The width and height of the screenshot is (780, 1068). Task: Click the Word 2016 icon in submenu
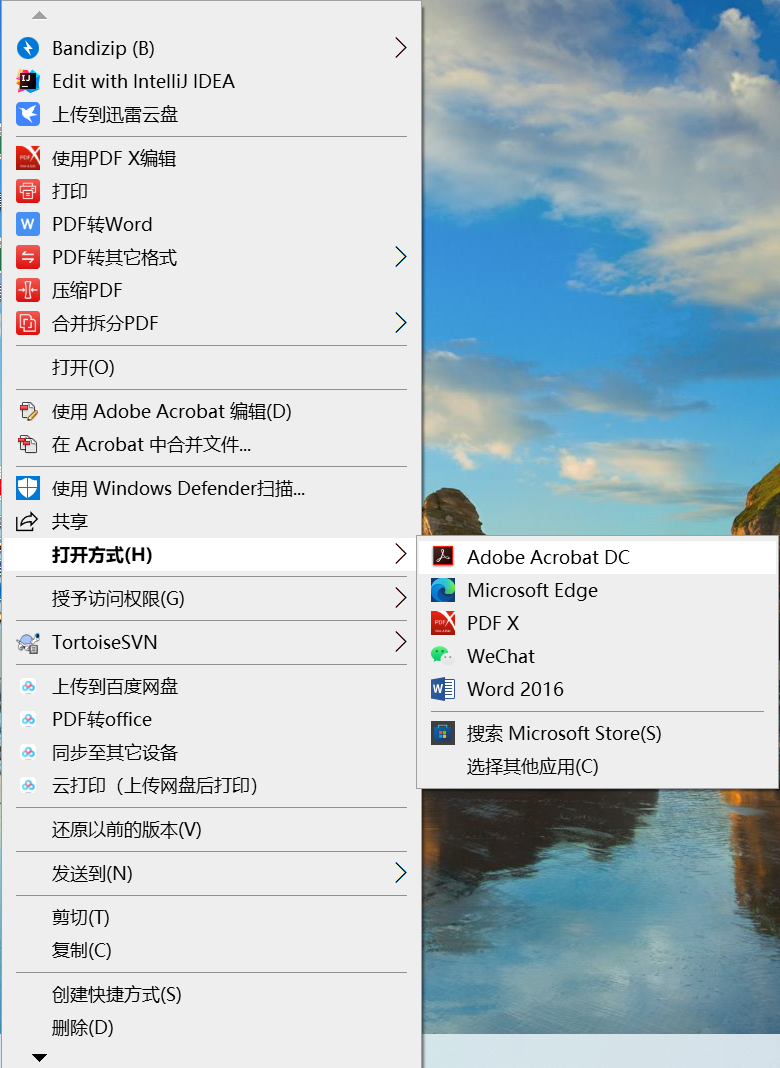coord(443,689)
